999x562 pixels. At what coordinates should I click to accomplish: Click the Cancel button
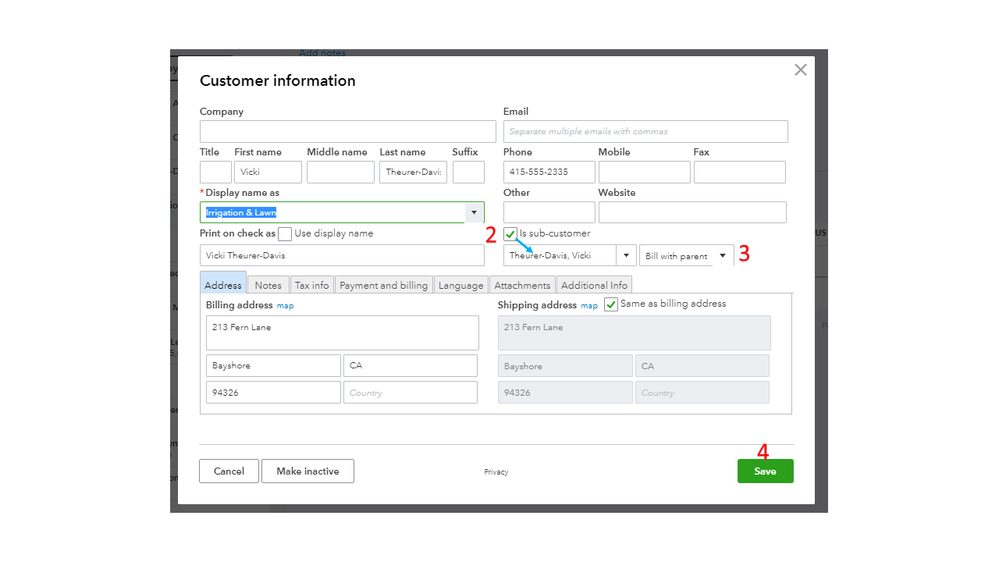(229, 471)
